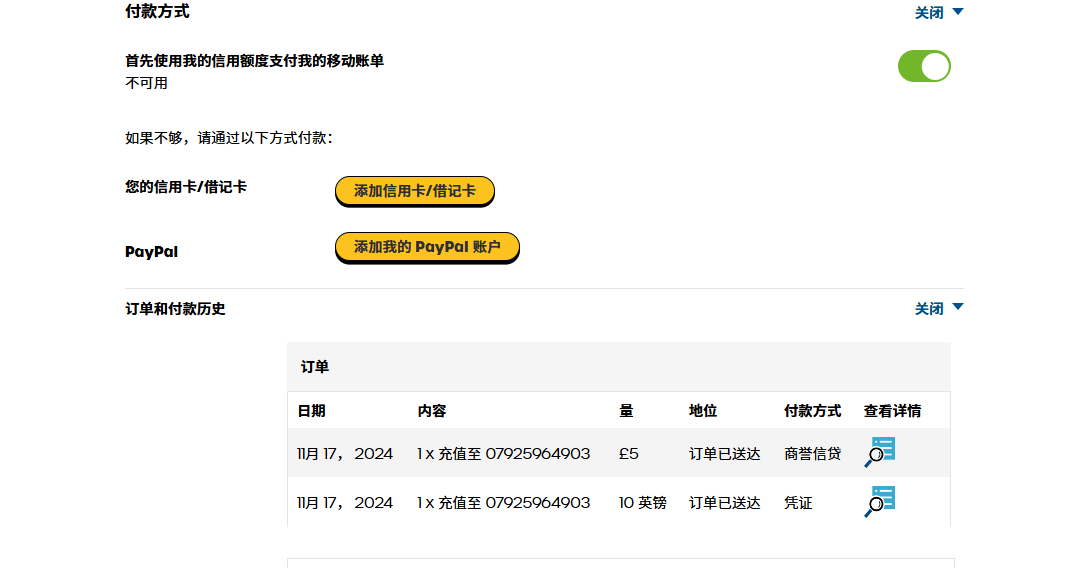Select the 内容 column header
This screenshot has width=1071, height=568.
(x=432, y=411)
